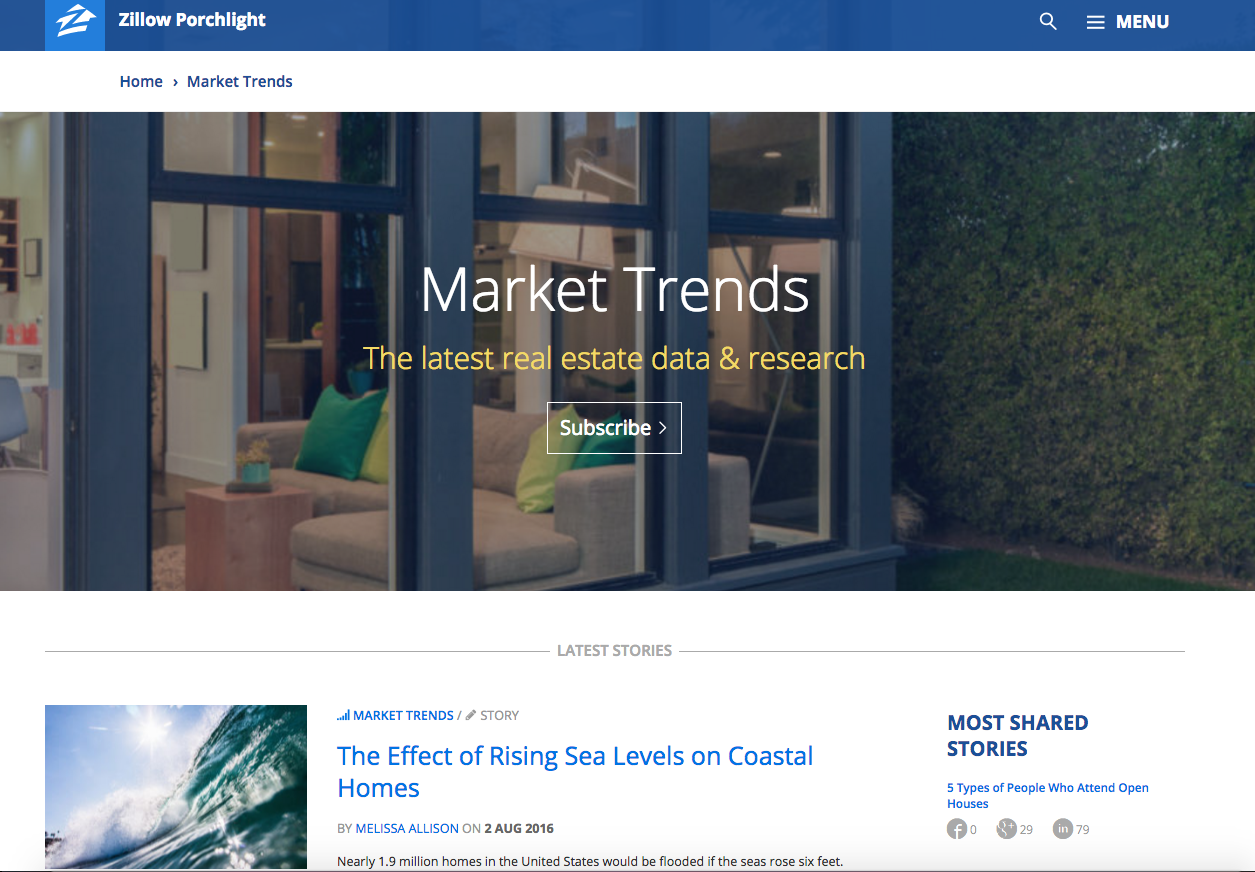This screenshot has width=1255, height=872.
Task: Navigate to Home via the breadcrumb
Action: (141, 81)
